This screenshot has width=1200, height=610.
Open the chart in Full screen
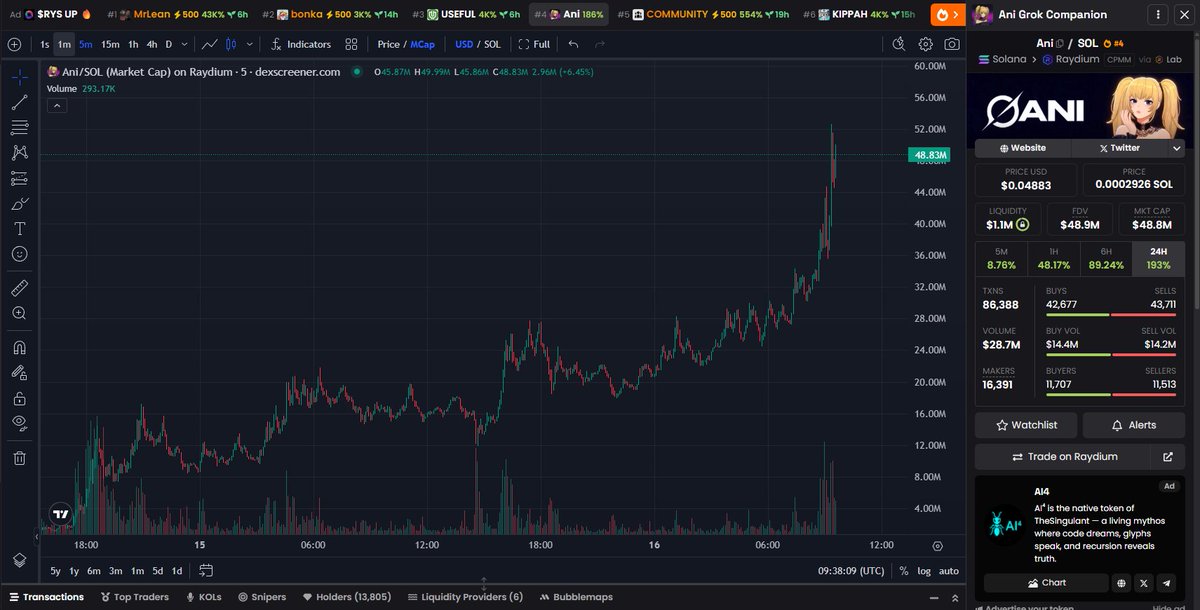(534, 44)
